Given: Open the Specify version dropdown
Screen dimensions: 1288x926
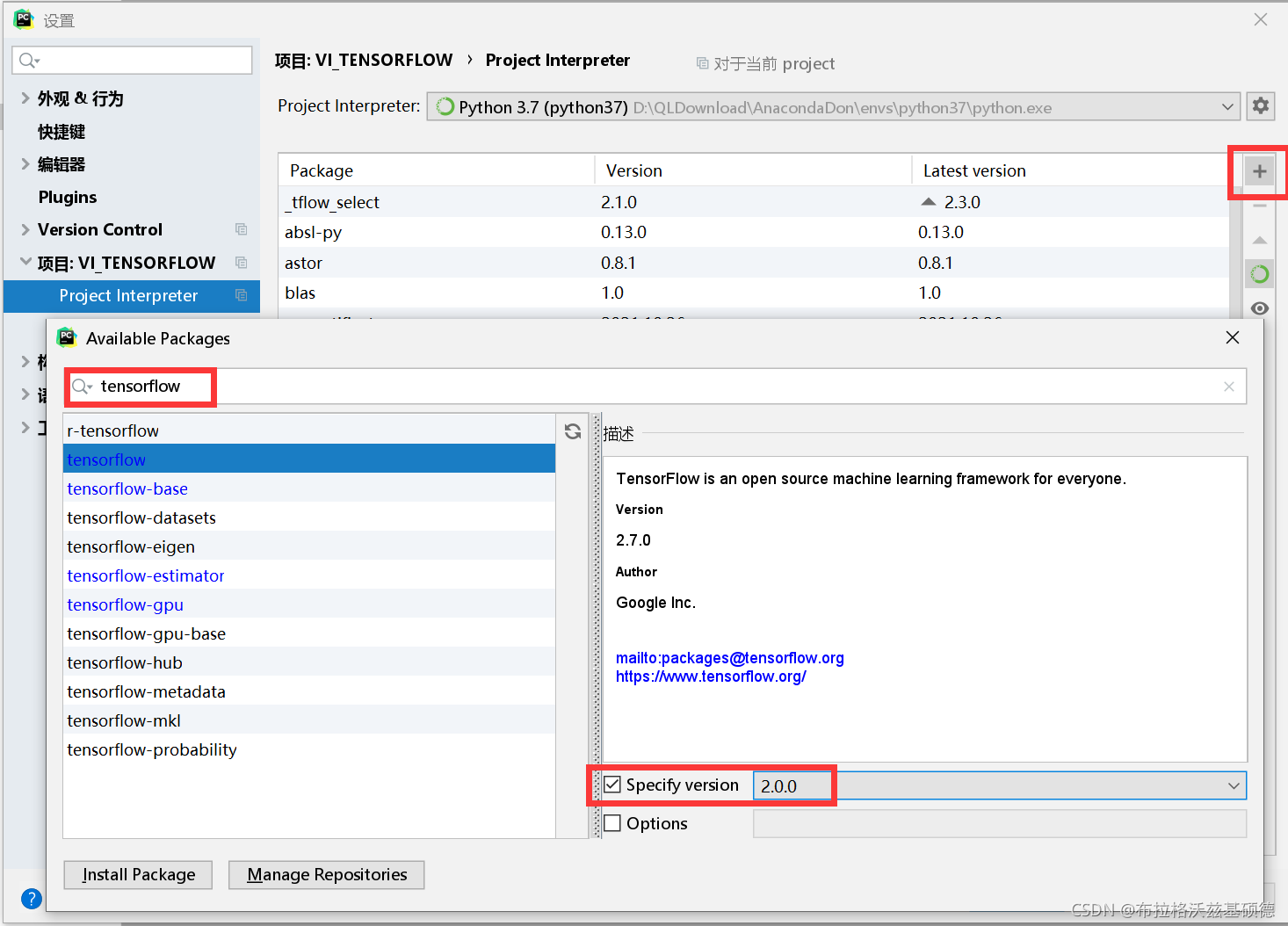Looking at the screenshot, I should [x=1234, y=785].
